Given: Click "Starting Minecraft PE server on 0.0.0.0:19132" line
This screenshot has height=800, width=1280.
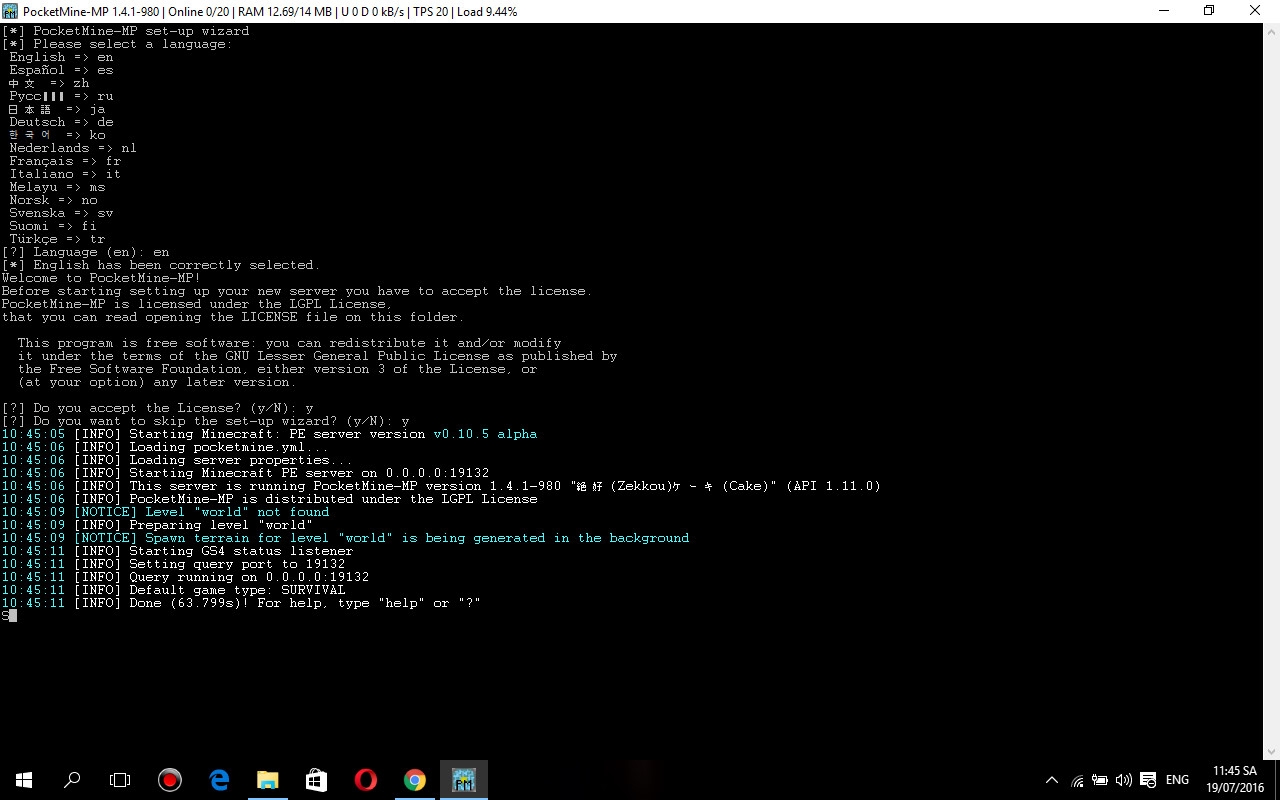Looking at the screenshot, I should (245, 473).
